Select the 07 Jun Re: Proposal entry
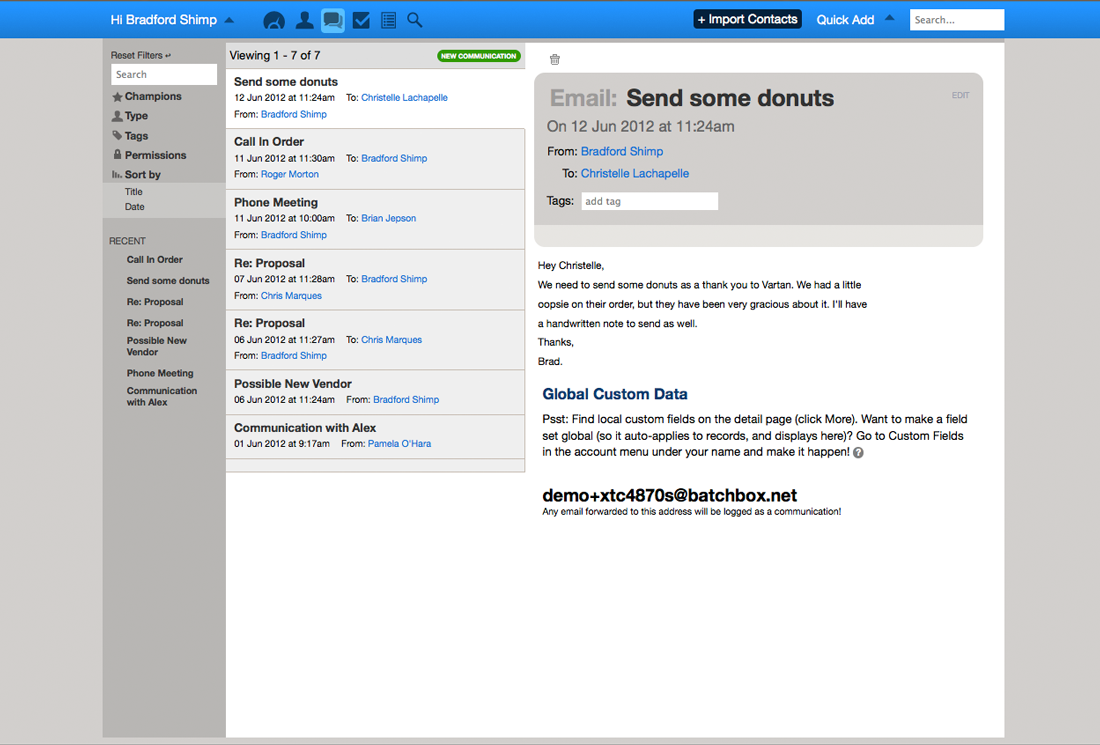 point(375,279)
